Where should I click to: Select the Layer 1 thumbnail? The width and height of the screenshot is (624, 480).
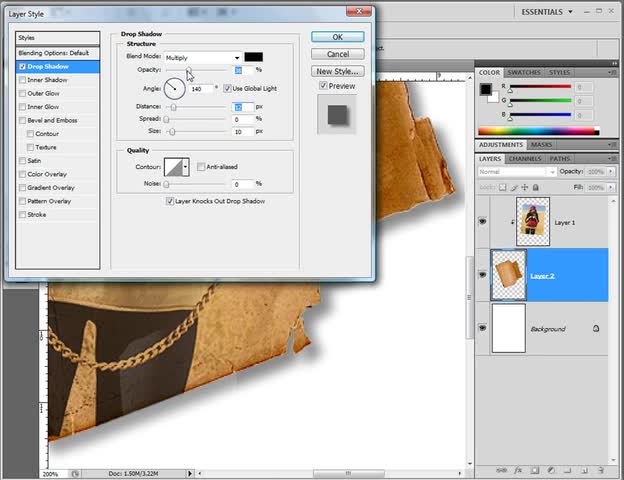pyautogui.click(x=532, y=222)
